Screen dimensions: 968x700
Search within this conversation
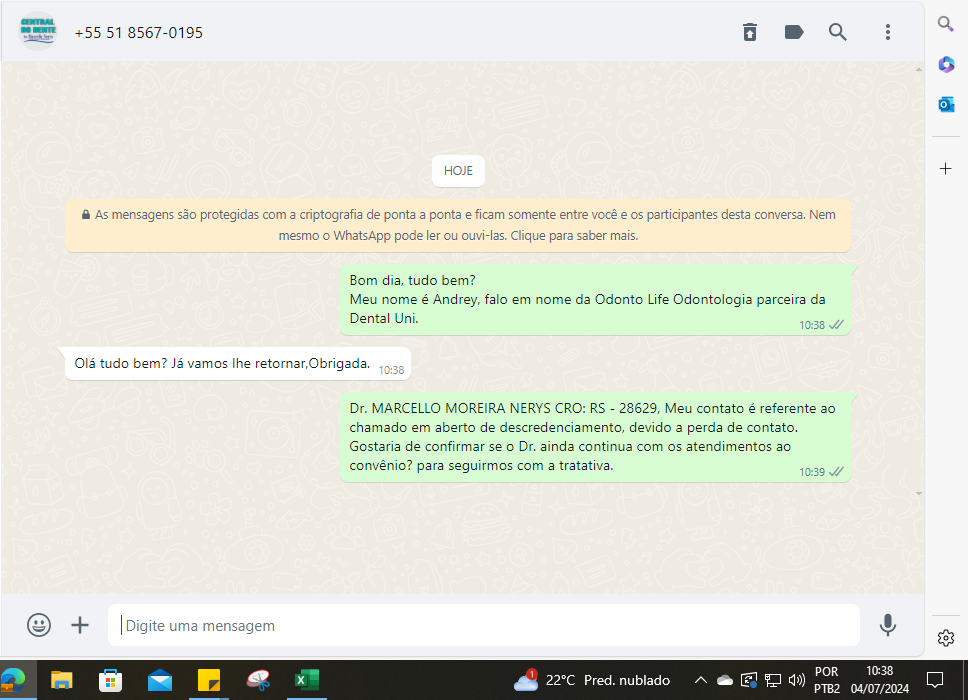837,32
